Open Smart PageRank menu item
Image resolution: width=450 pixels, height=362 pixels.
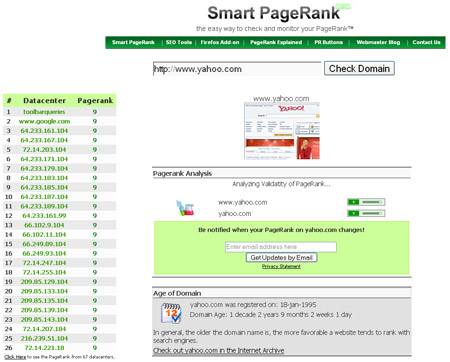tap(133, 42)
